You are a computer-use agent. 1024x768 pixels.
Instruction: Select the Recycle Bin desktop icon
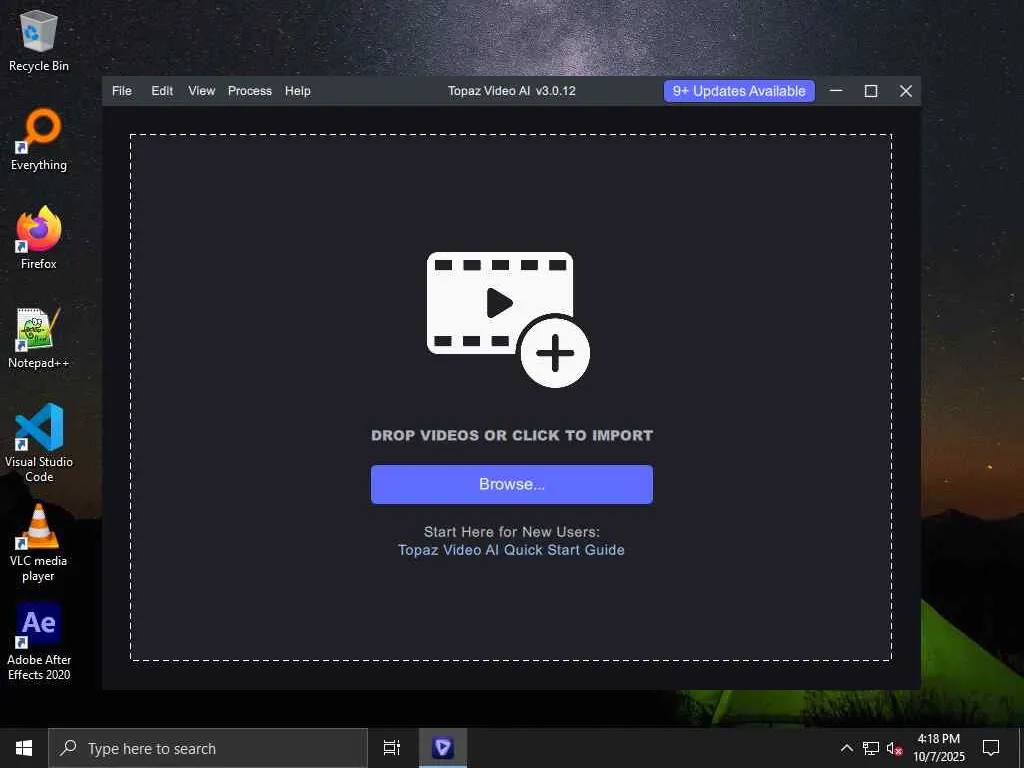39,40
